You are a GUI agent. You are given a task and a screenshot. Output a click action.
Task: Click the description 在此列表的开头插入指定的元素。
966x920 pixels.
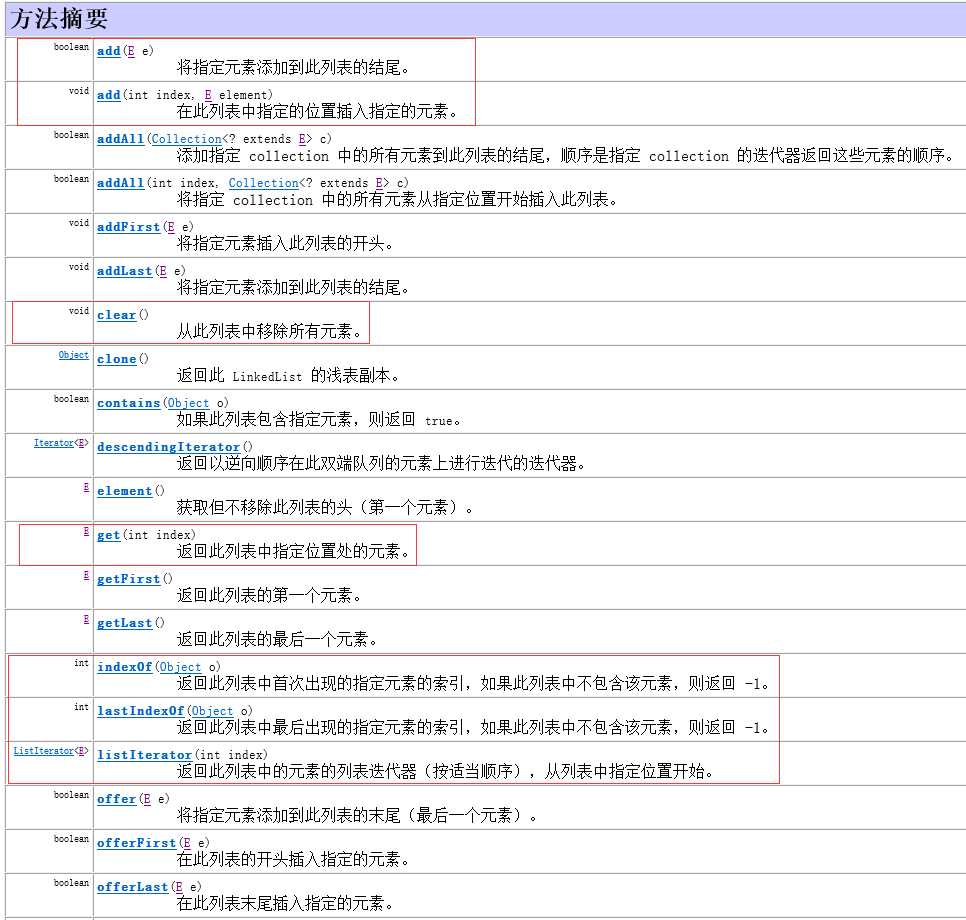click(293, 860)
